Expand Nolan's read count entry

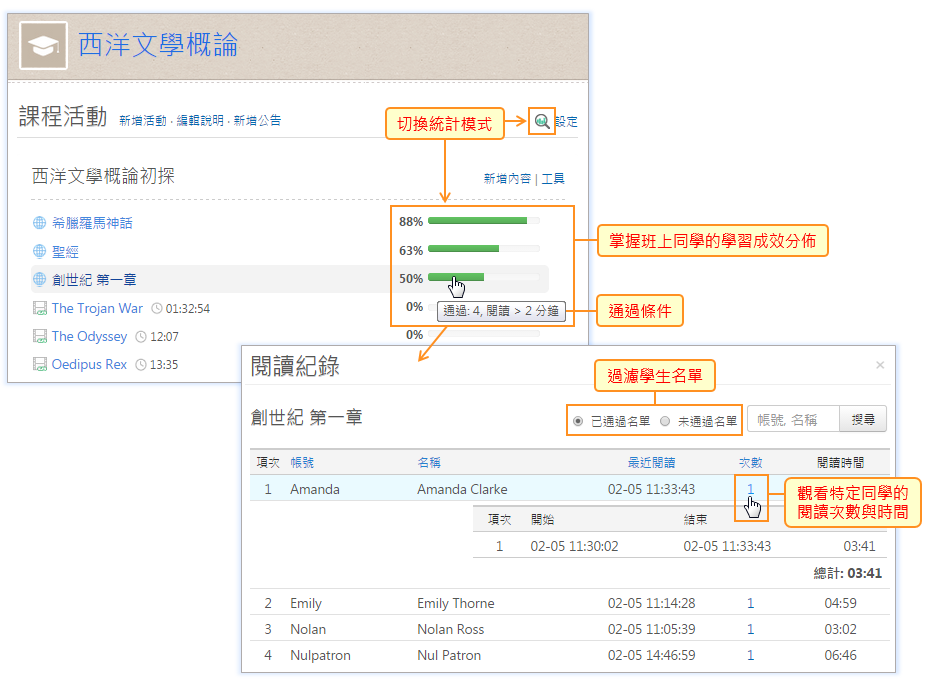pyautogui.click(x=750, y=629)
